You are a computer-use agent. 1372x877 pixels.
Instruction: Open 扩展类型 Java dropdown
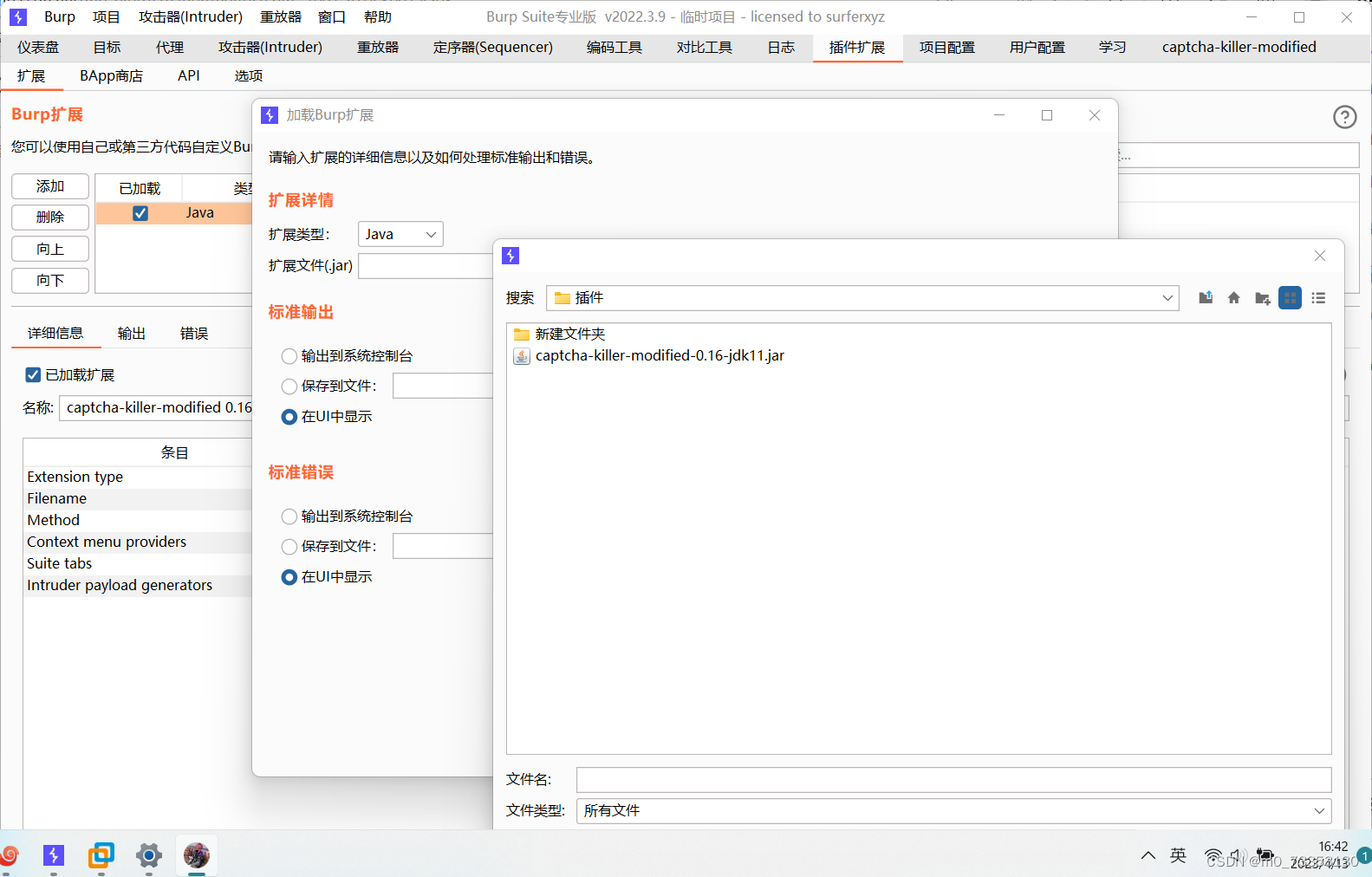point(400,234)
